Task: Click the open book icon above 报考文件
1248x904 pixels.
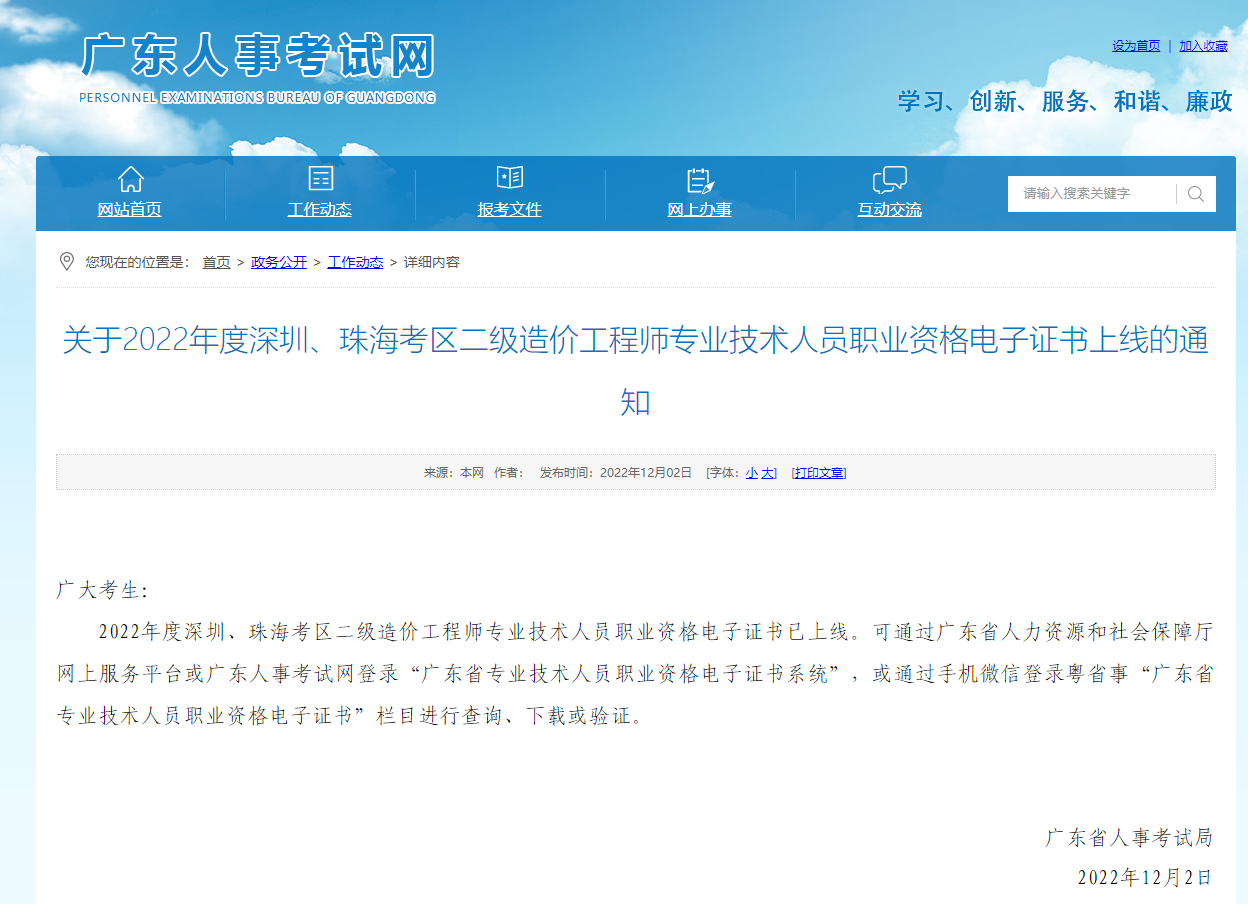Action: pos(510,178)
